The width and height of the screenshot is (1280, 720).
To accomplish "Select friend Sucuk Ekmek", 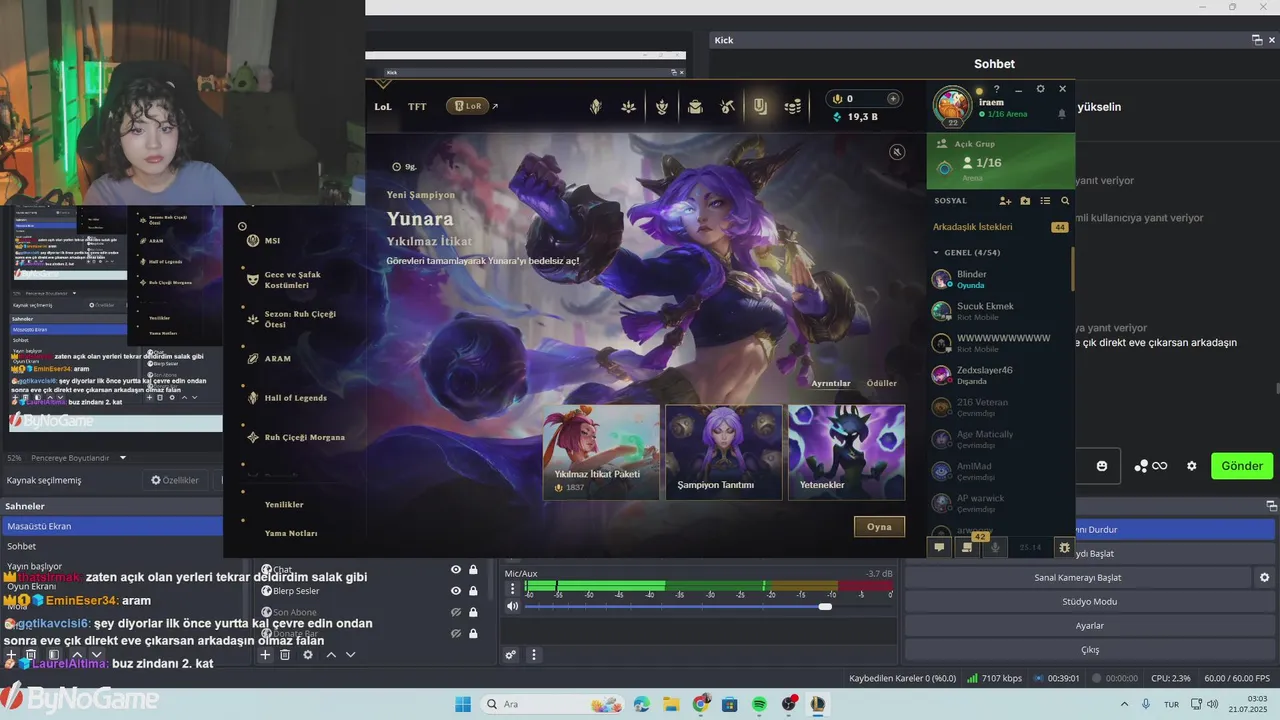I will pos(1000,311).
